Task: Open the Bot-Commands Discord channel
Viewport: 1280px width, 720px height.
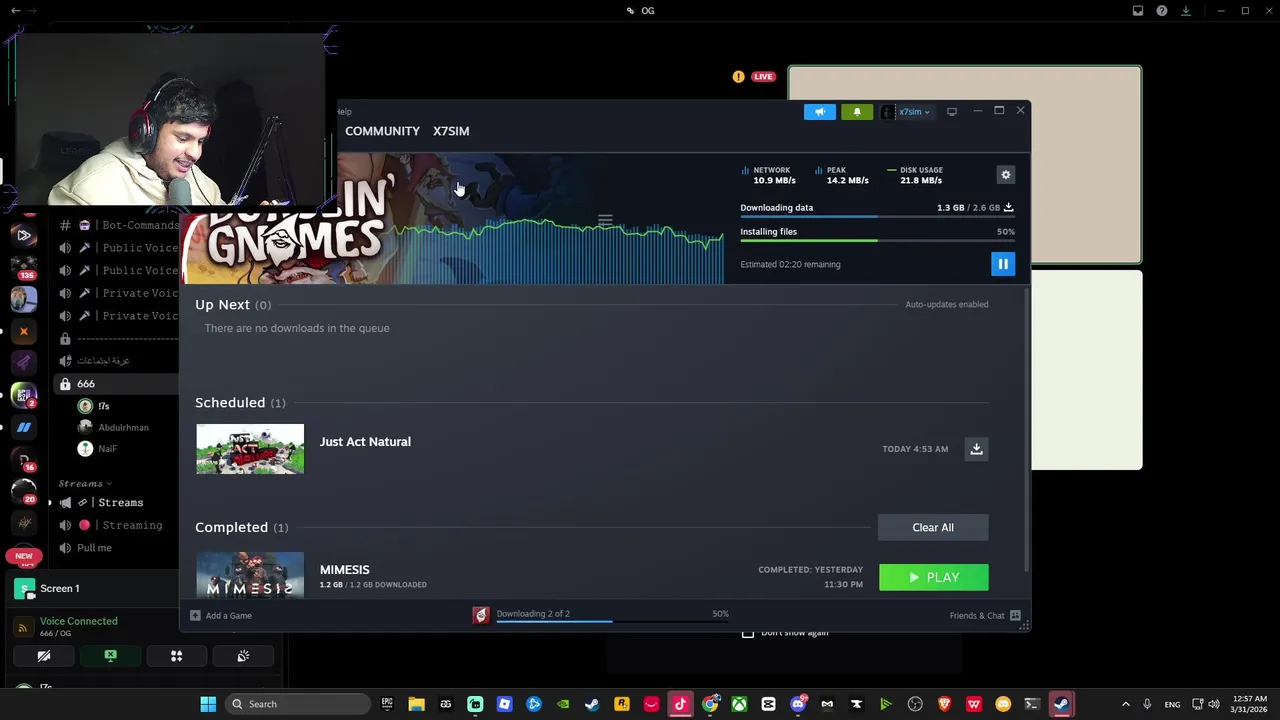Action: pyautogui.click(x=122, y=225)
